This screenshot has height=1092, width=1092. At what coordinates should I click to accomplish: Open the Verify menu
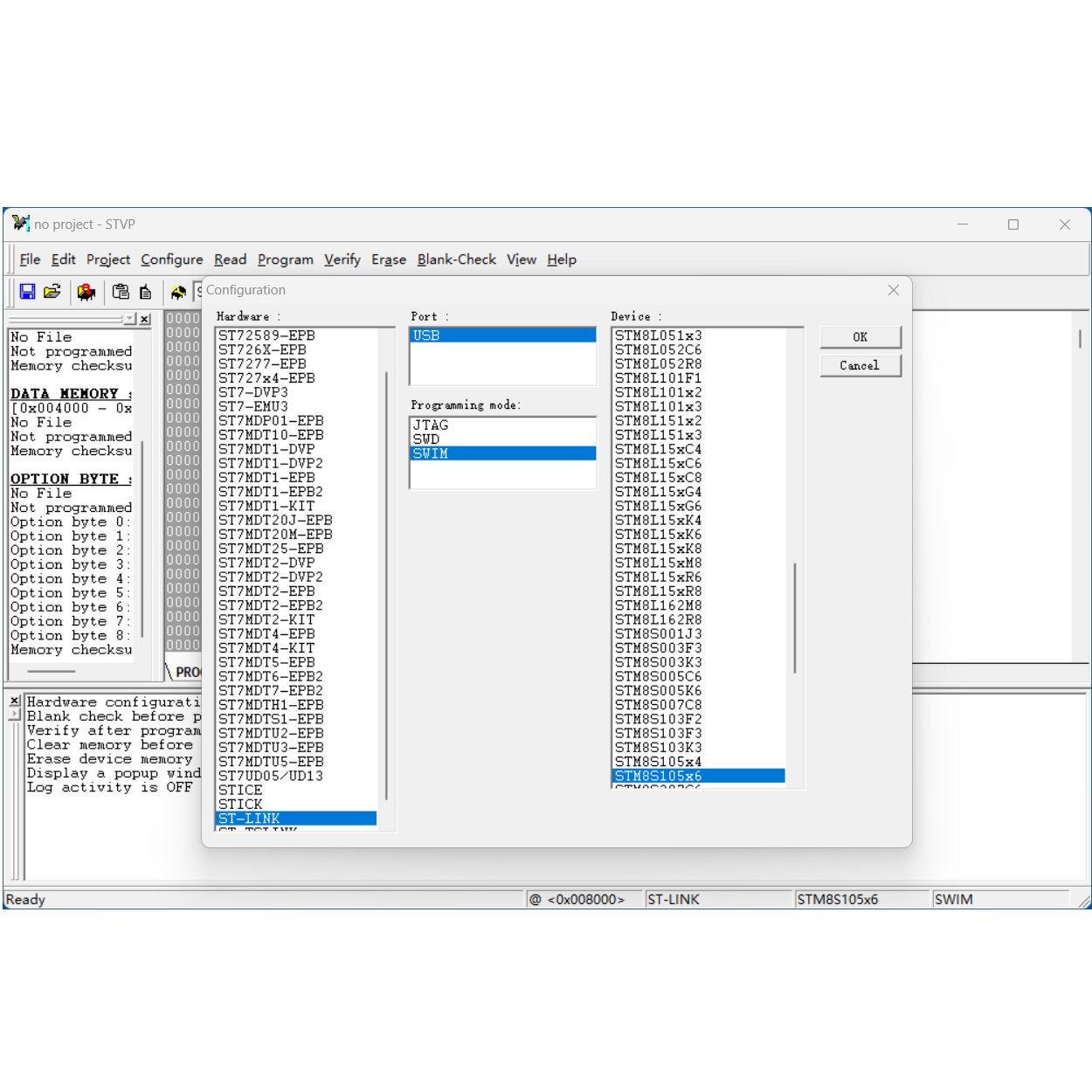pos(342,259)
